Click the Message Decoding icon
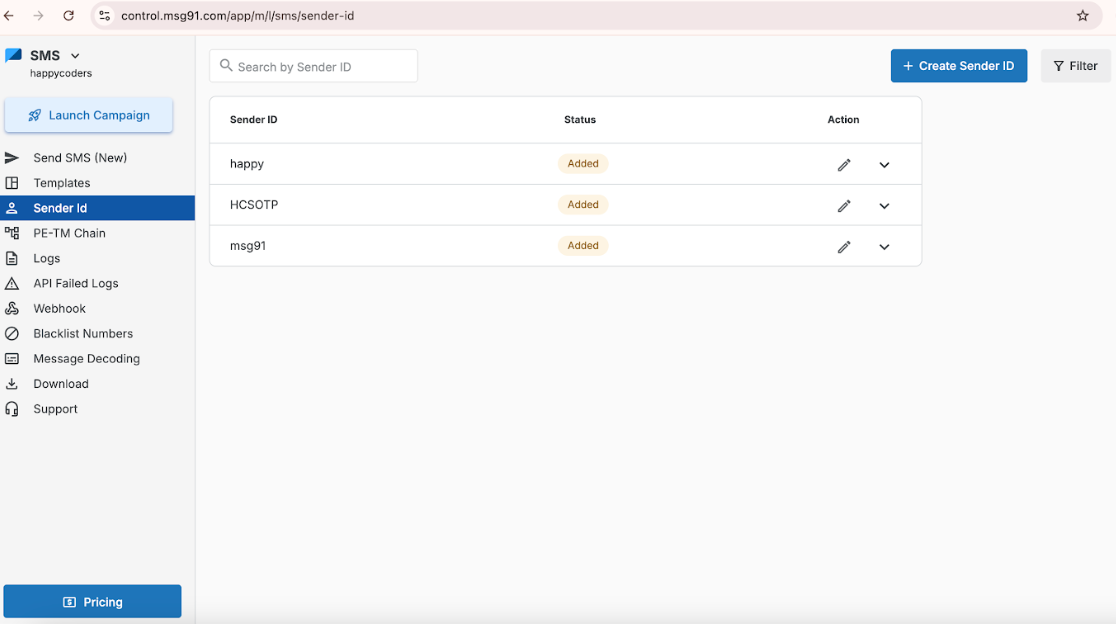 click(x=12, y=359)
